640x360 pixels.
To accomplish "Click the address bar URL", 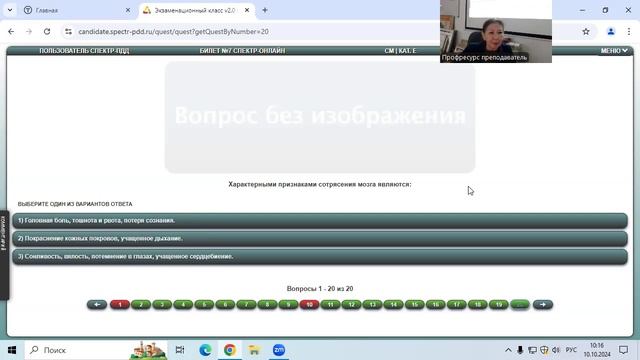I will click(x=173, y=31).
